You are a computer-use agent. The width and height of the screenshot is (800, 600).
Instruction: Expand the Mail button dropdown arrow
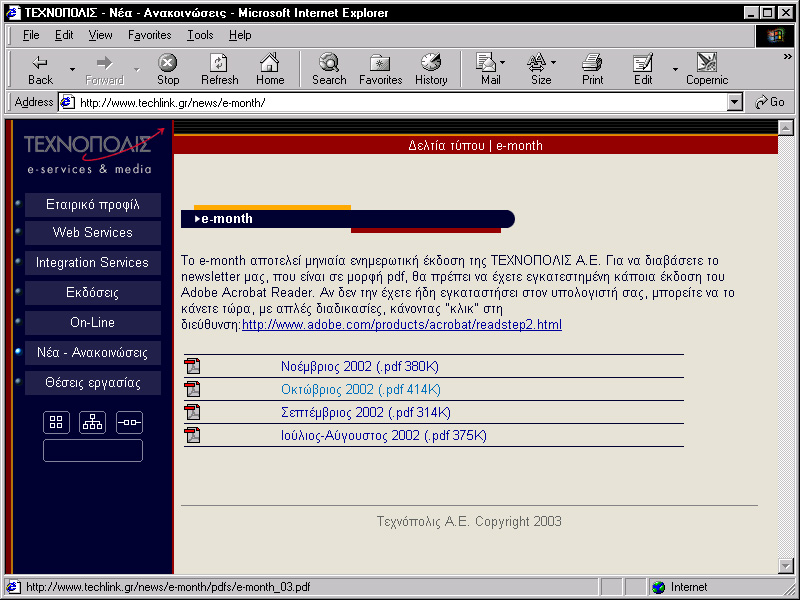[503, 63]
